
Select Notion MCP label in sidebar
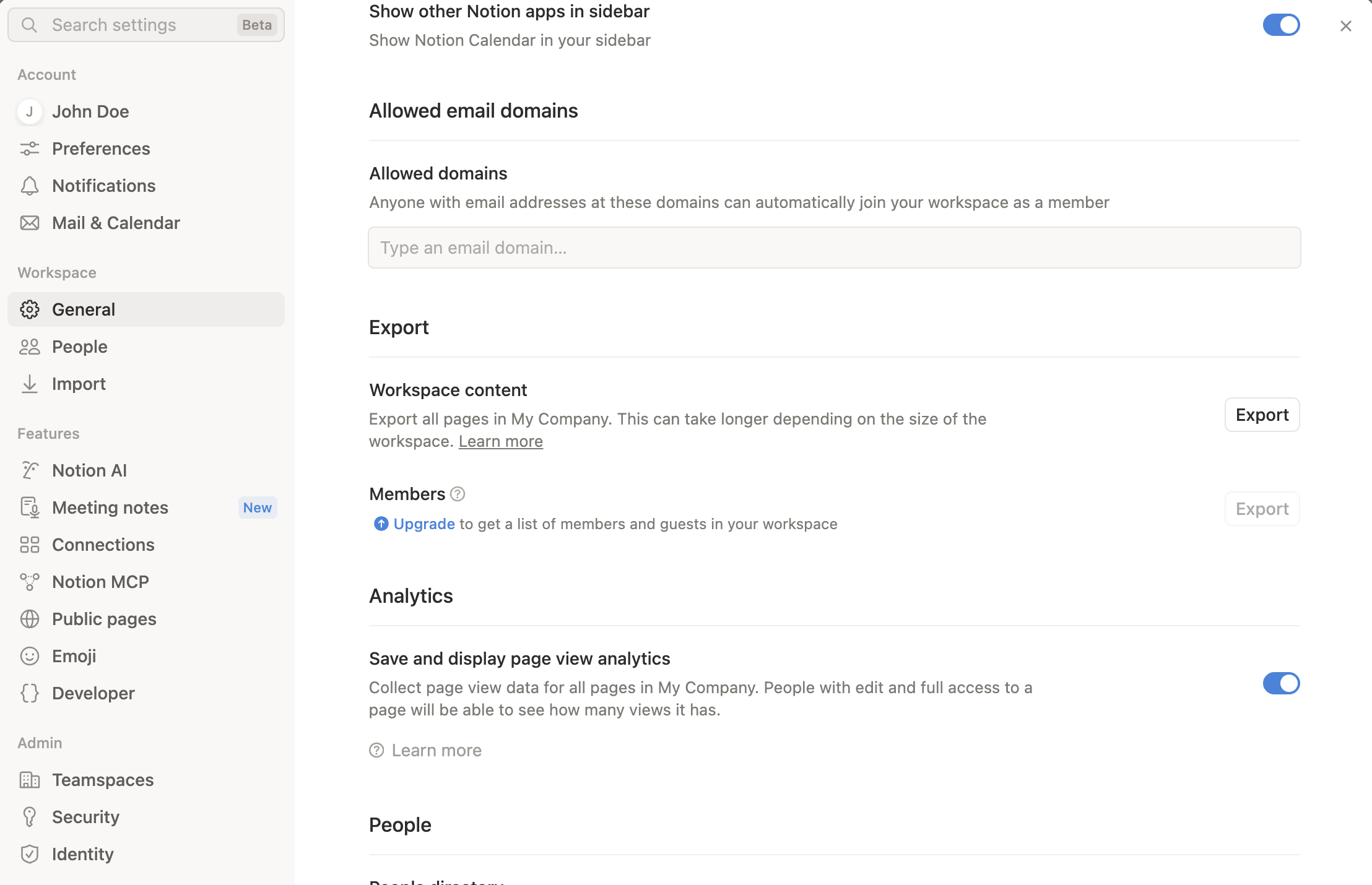100,582
